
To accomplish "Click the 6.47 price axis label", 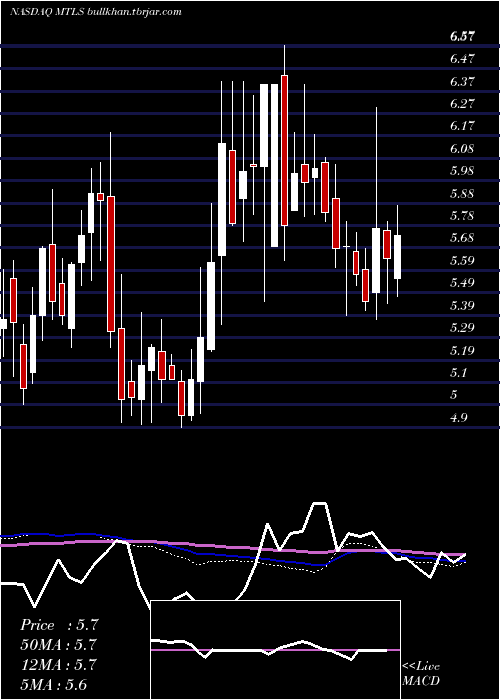I will (462, 59).
